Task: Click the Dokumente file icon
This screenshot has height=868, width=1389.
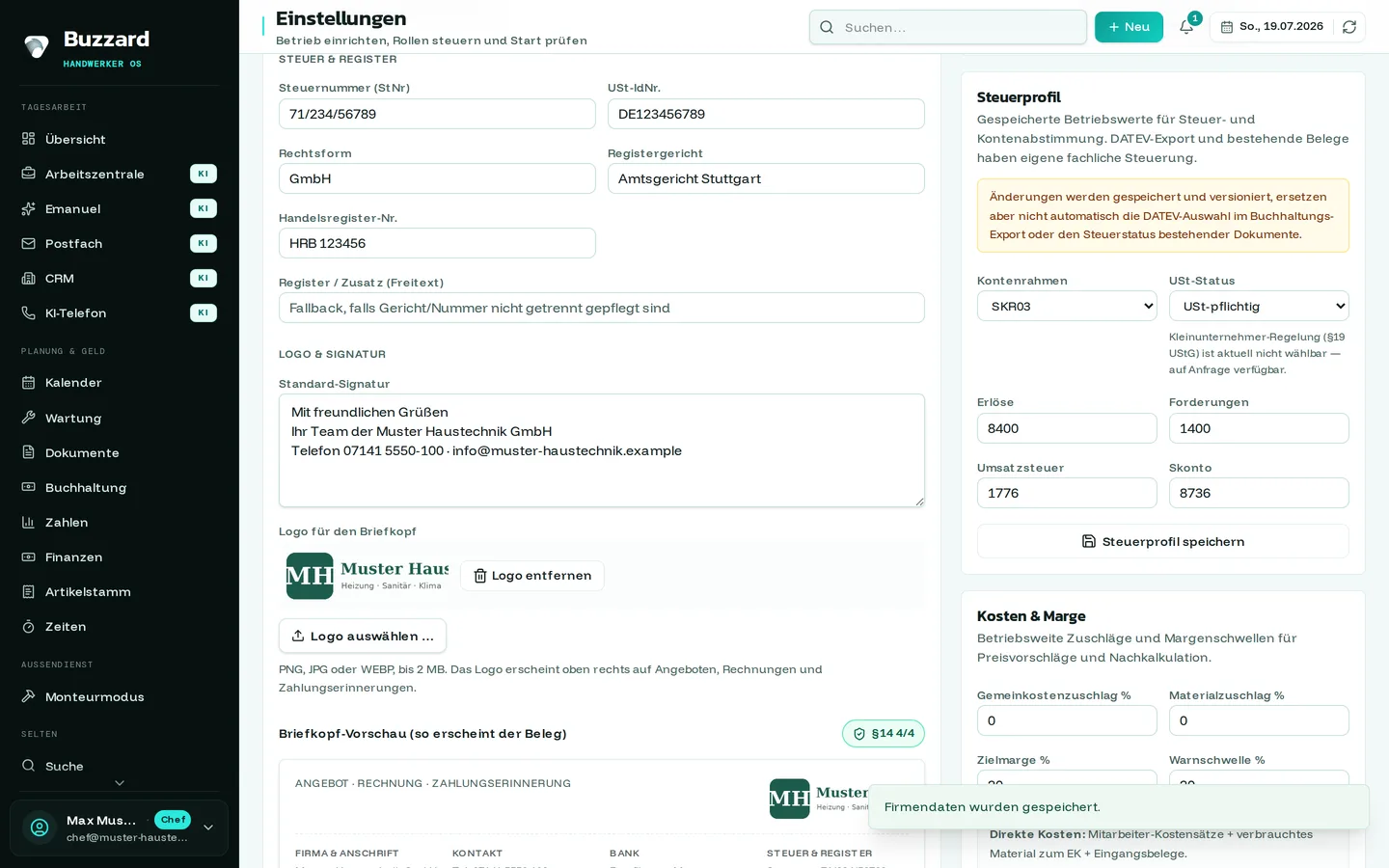Action: click(29, 452)
